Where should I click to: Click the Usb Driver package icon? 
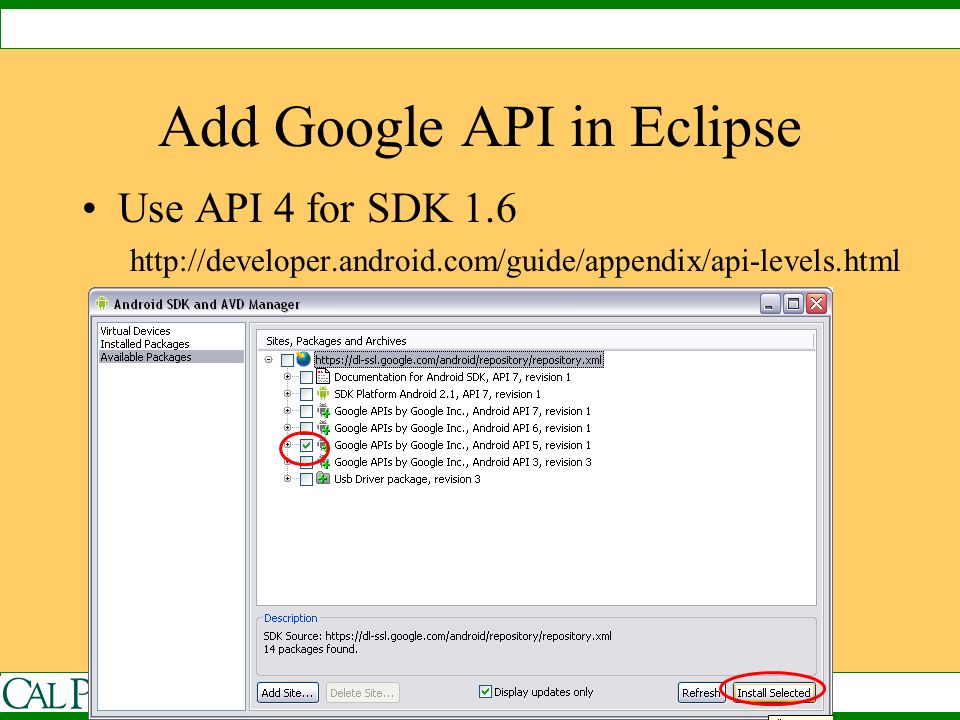point(323,479)
